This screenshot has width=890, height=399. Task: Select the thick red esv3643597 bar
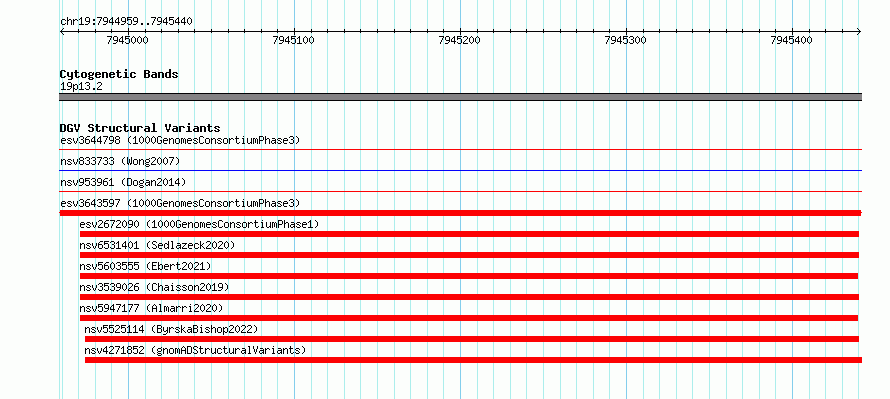click(x=460, y=213)
